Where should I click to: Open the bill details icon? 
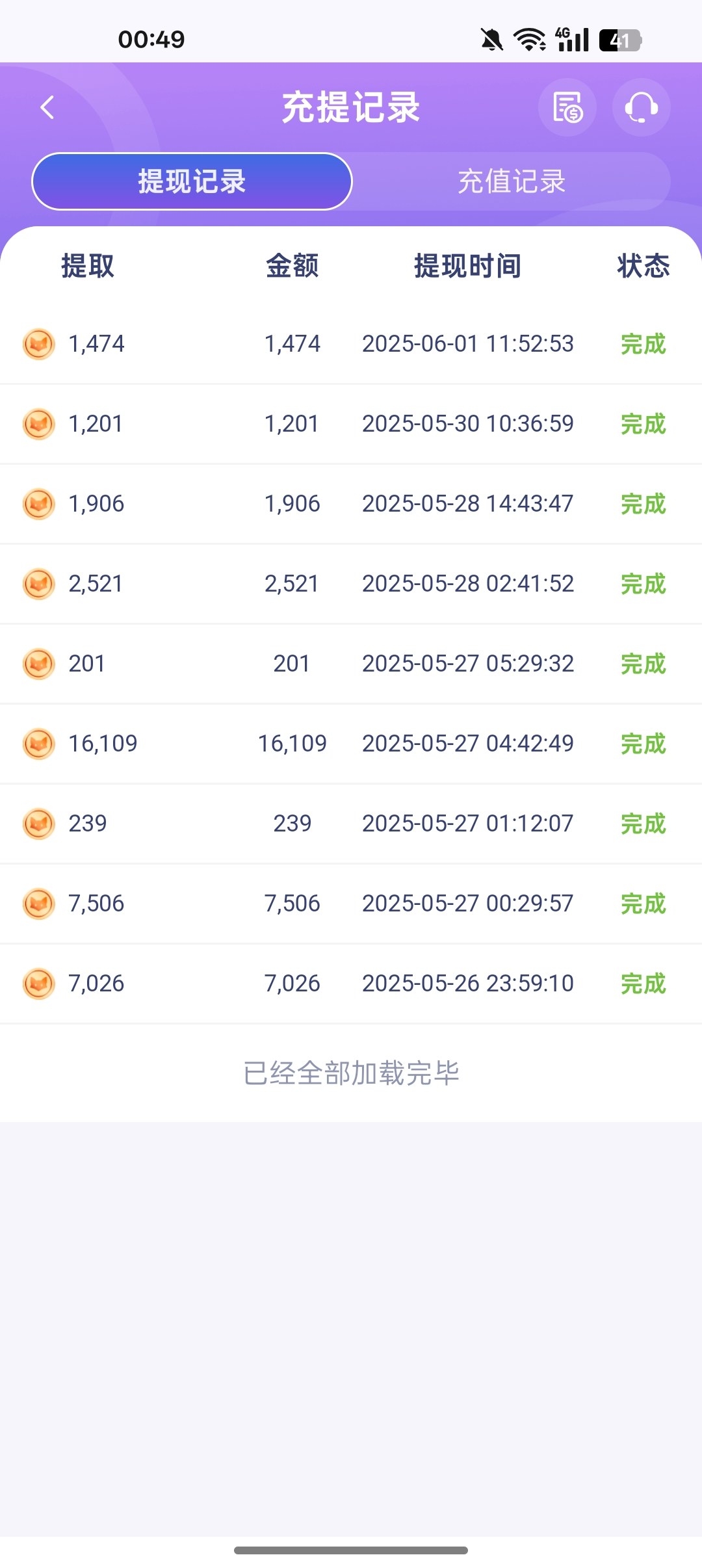tap(567, 107)
